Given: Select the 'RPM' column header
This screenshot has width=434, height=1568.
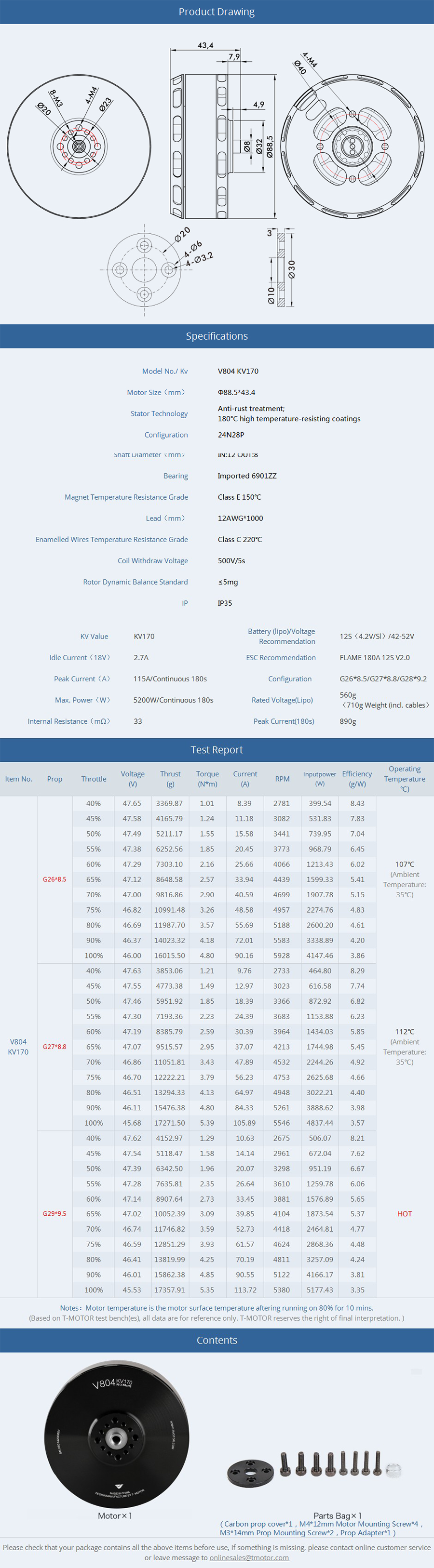Looking at the screenshot, I should pos(282,779).
